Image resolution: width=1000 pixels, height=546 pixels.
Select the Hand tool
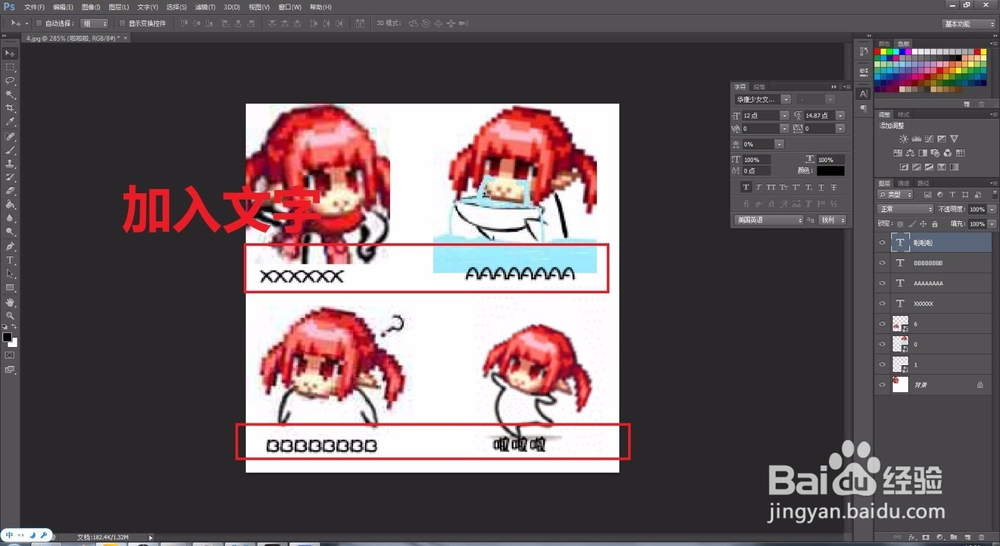(10, 302)
